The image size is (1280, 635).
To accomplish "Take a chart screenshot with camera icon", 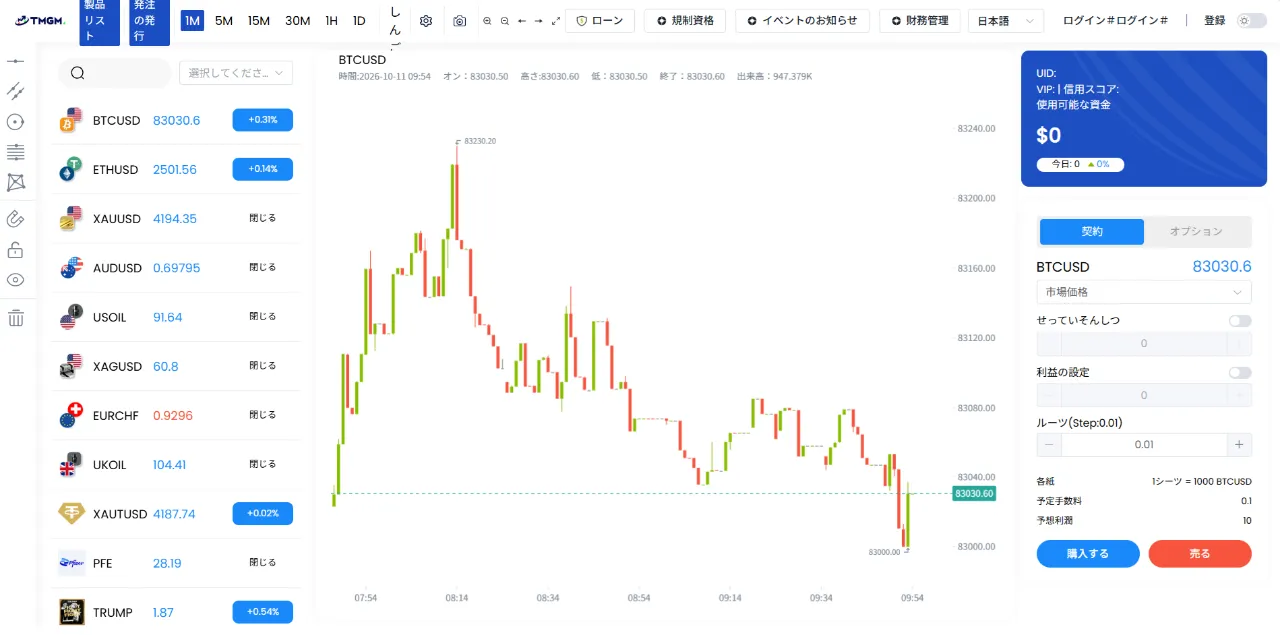I will tap(459, 21).
